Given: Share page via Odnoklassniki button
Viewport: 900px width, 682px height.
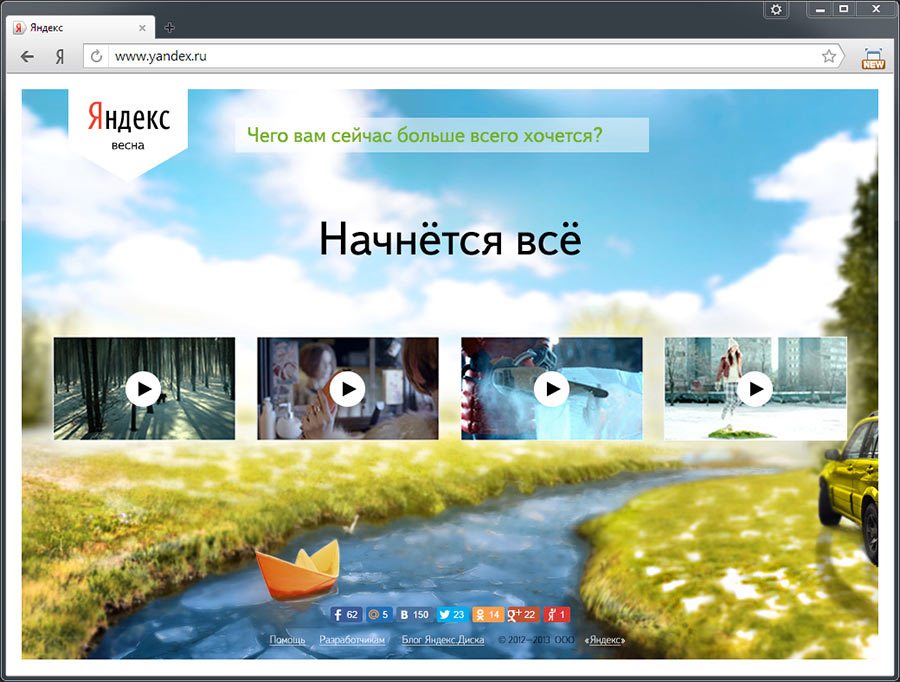Looking at the screenshot, I should (487, 615).
